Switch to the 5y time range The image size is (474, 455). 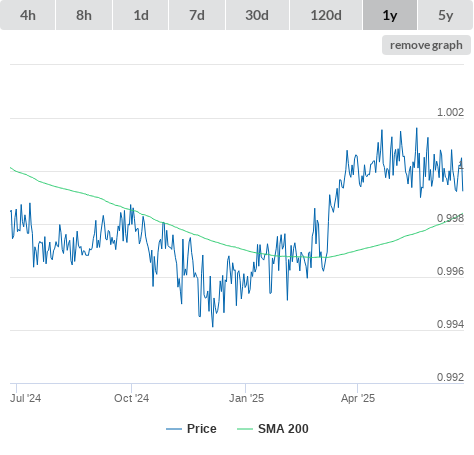(x=446, y=15)
